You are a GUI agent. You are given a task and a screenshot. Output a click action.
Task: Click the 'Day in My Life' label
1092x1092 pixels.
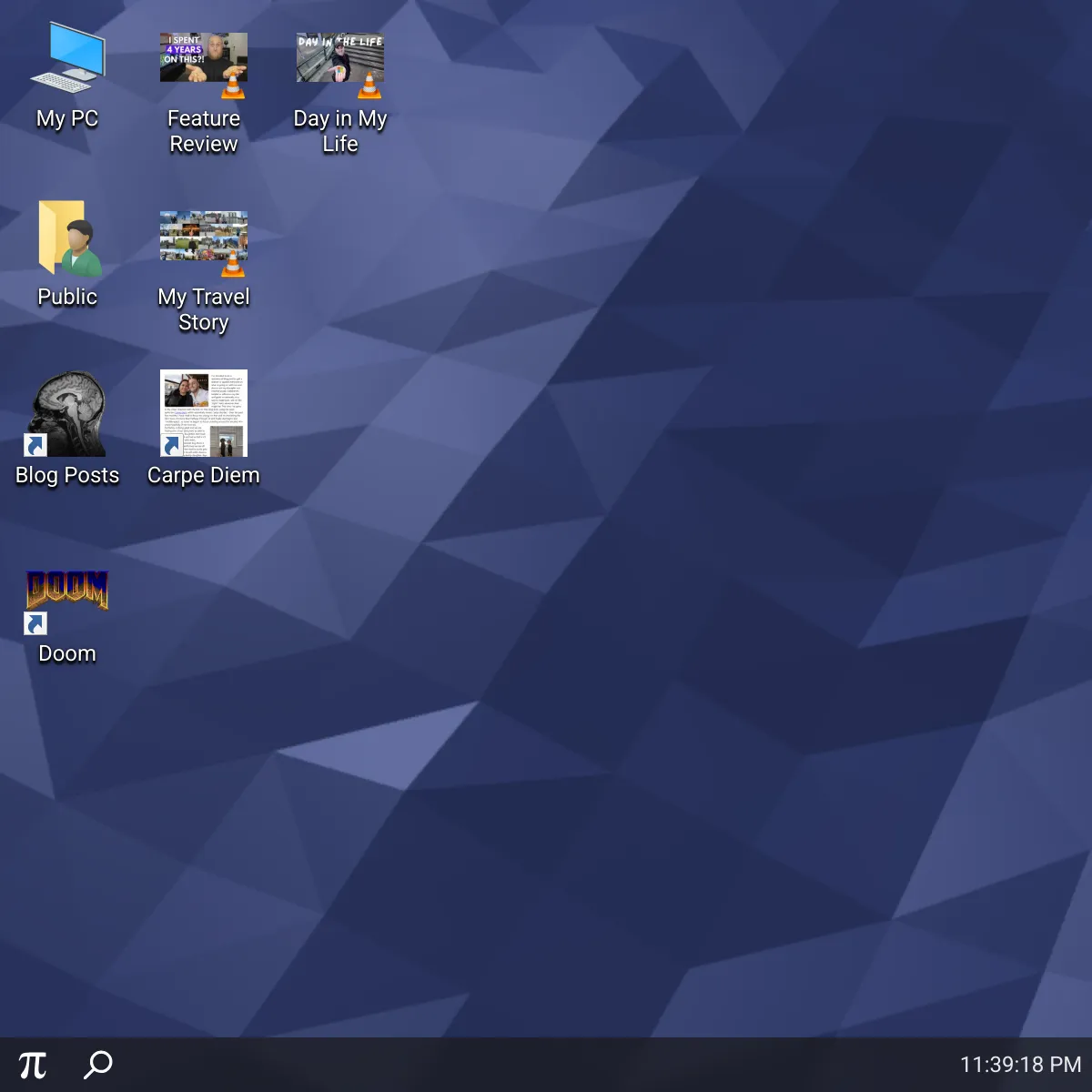pyautogui.click(x=339, y=131)
